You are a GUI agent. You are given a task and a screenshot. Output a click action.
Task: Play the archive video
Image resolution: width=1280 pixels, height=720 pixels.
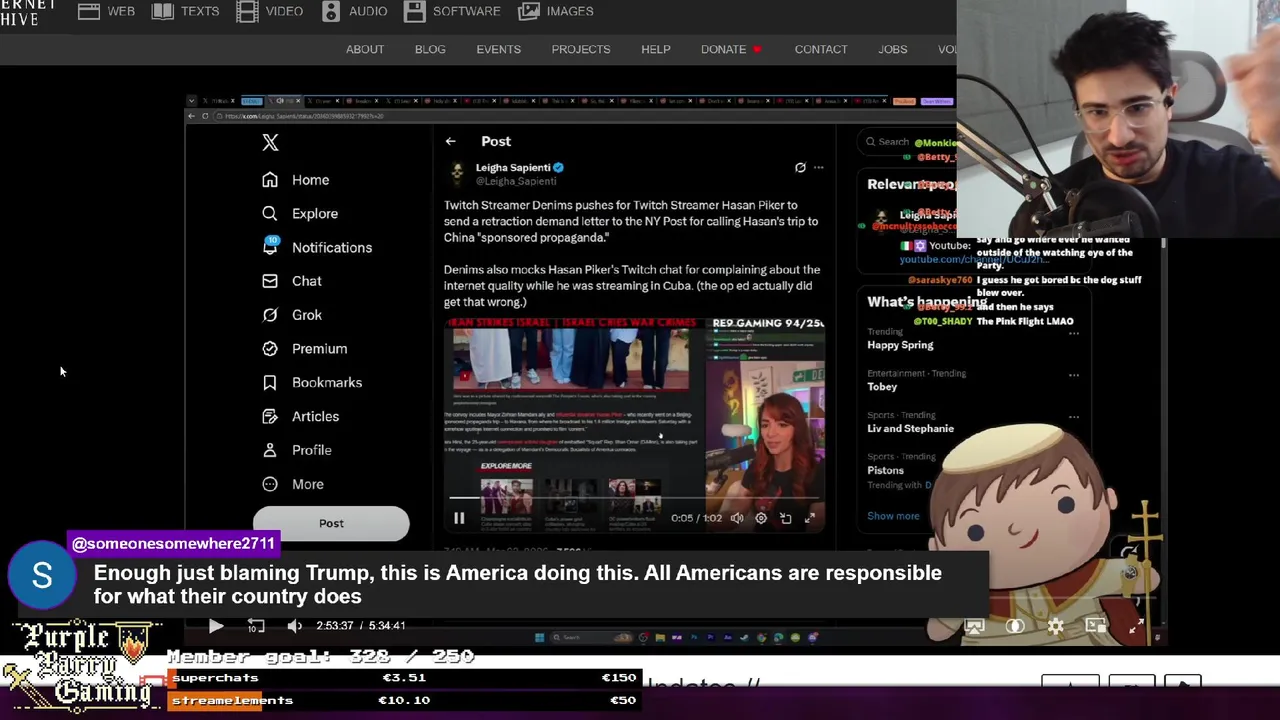[x=216, y=626]
